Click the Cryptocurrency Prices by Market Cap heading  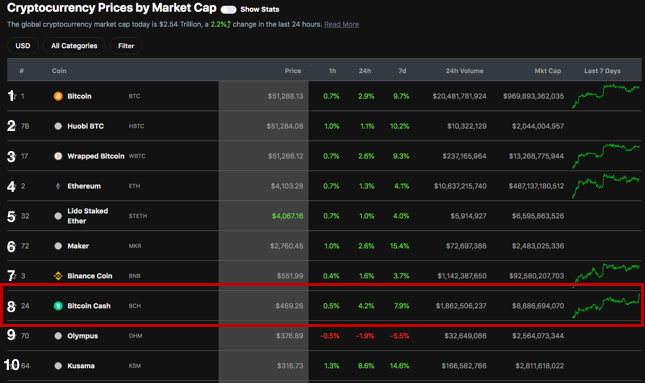[x=112, y=8]
